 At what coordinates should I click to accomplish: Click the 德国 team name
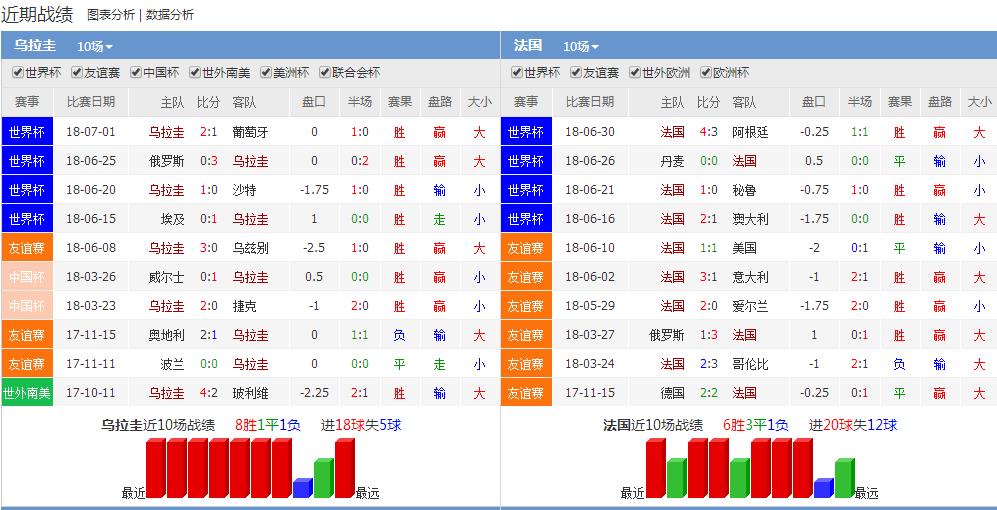[672, 393]
